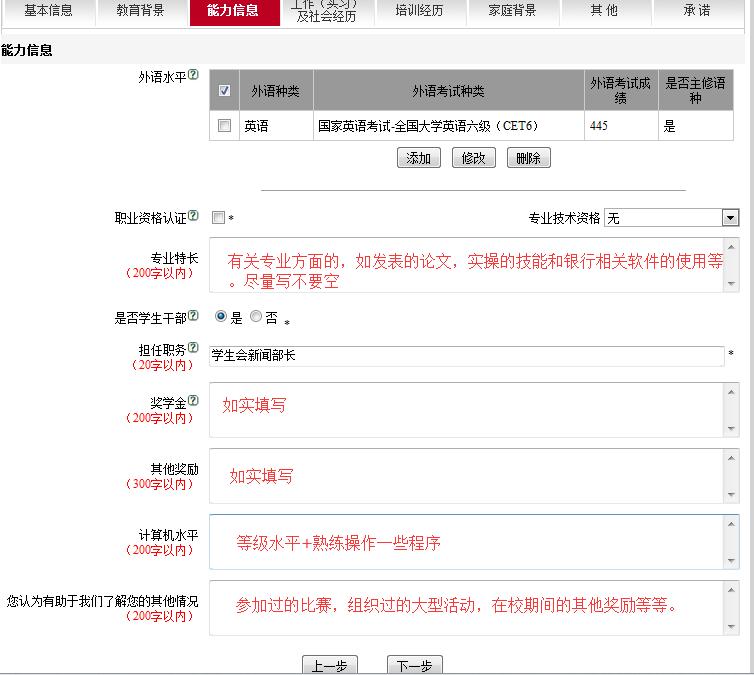This screenshot has width=754, height=675.
Task: Open the 基本信息 tab
Action: click(x=48, y=11)
